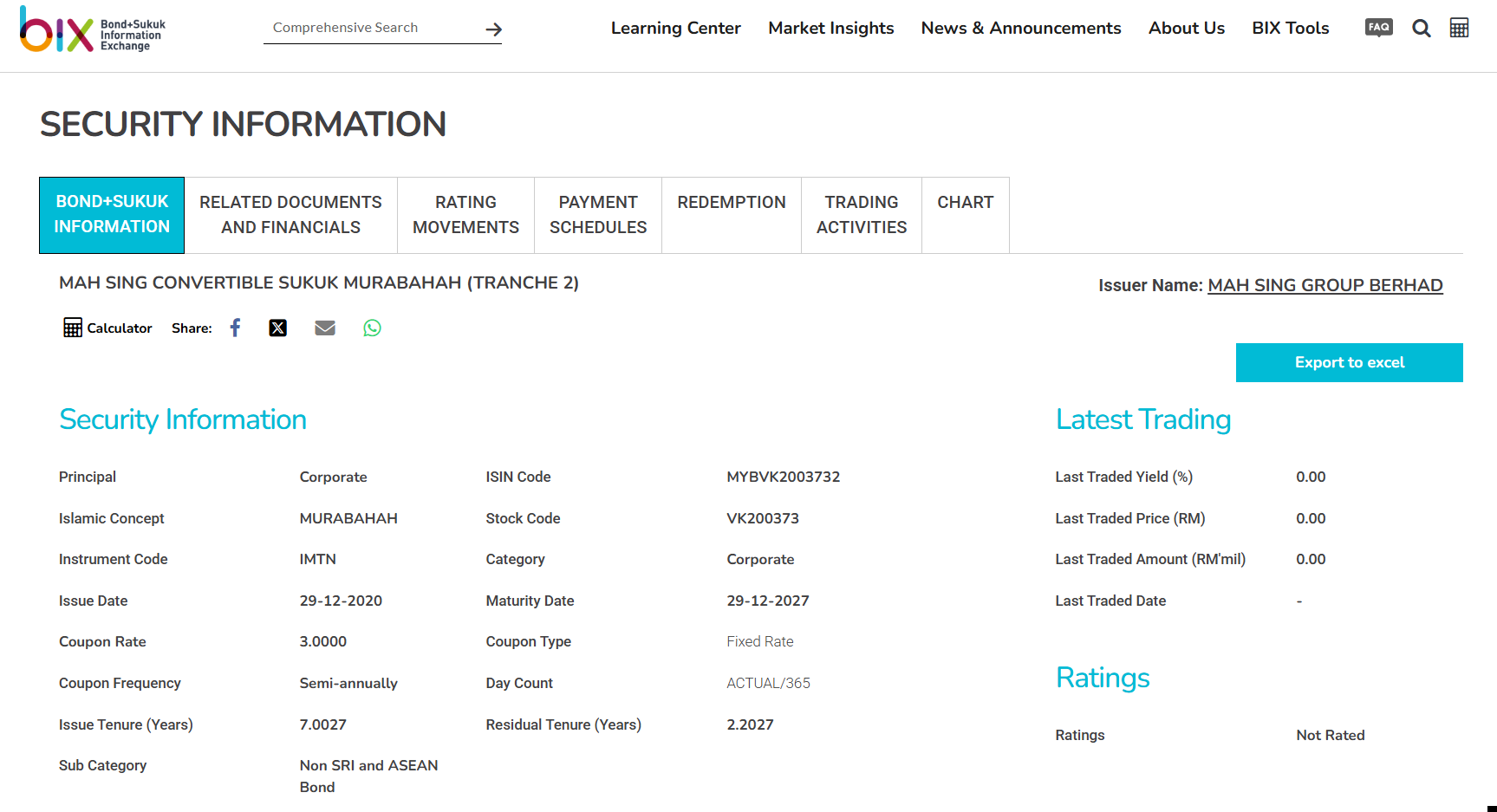This screenshot has height=812, width=1497.
Task: Share through WhatsApp icon
Action: 372,328
